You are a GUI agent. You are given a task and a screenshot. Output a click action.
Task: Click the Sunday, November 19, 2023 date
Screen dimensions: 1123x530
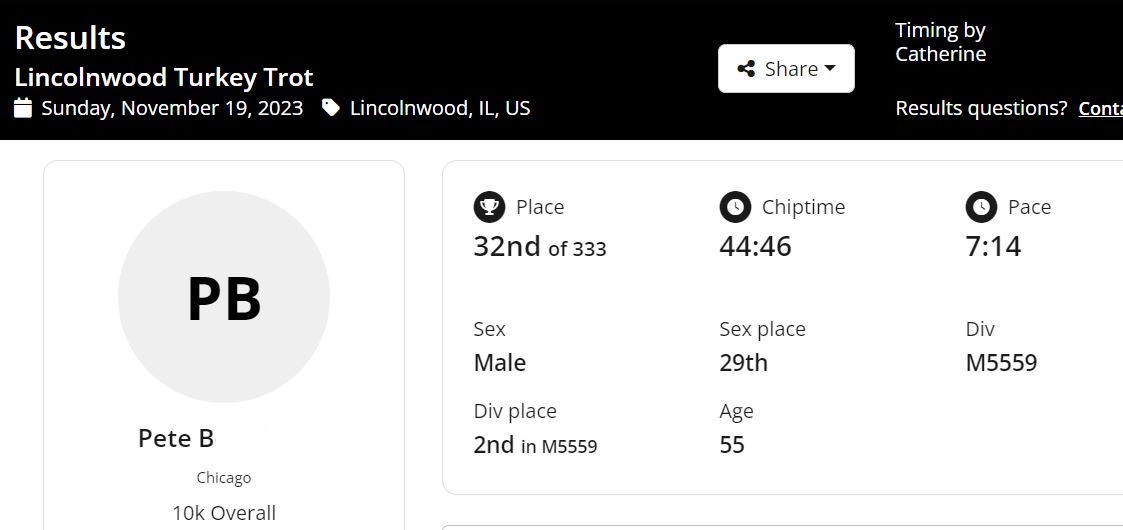tap(172, 108)
